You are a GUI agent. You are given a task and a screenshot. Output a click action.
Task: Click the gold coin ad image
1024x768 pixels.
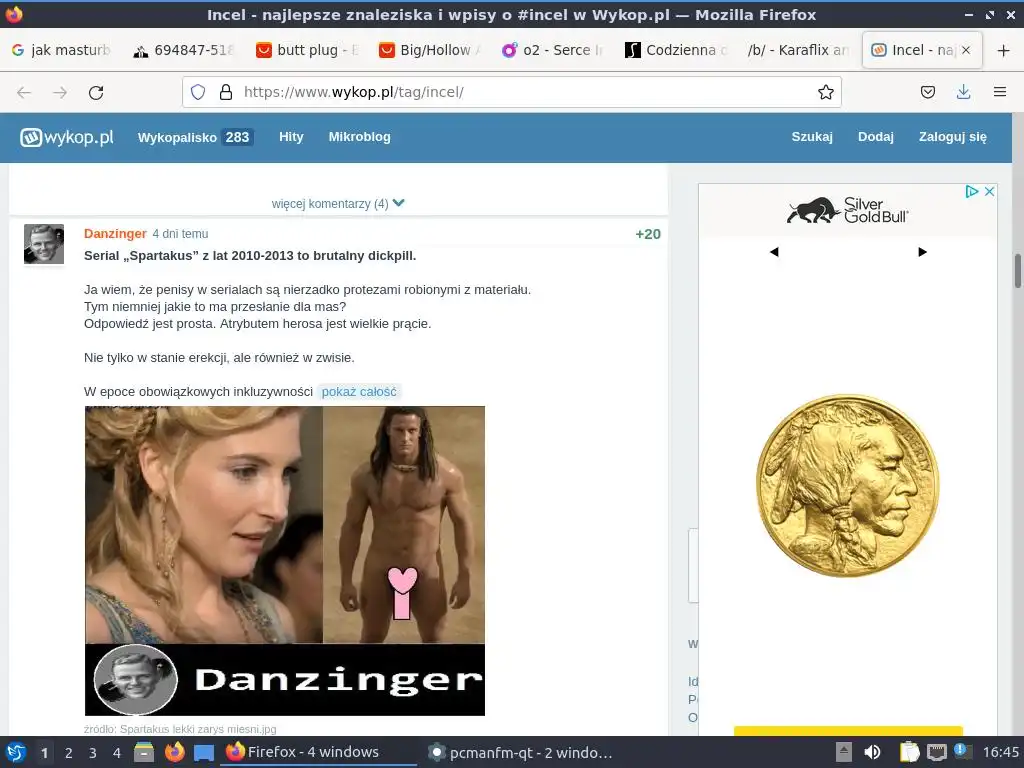[x=847, y=485]
